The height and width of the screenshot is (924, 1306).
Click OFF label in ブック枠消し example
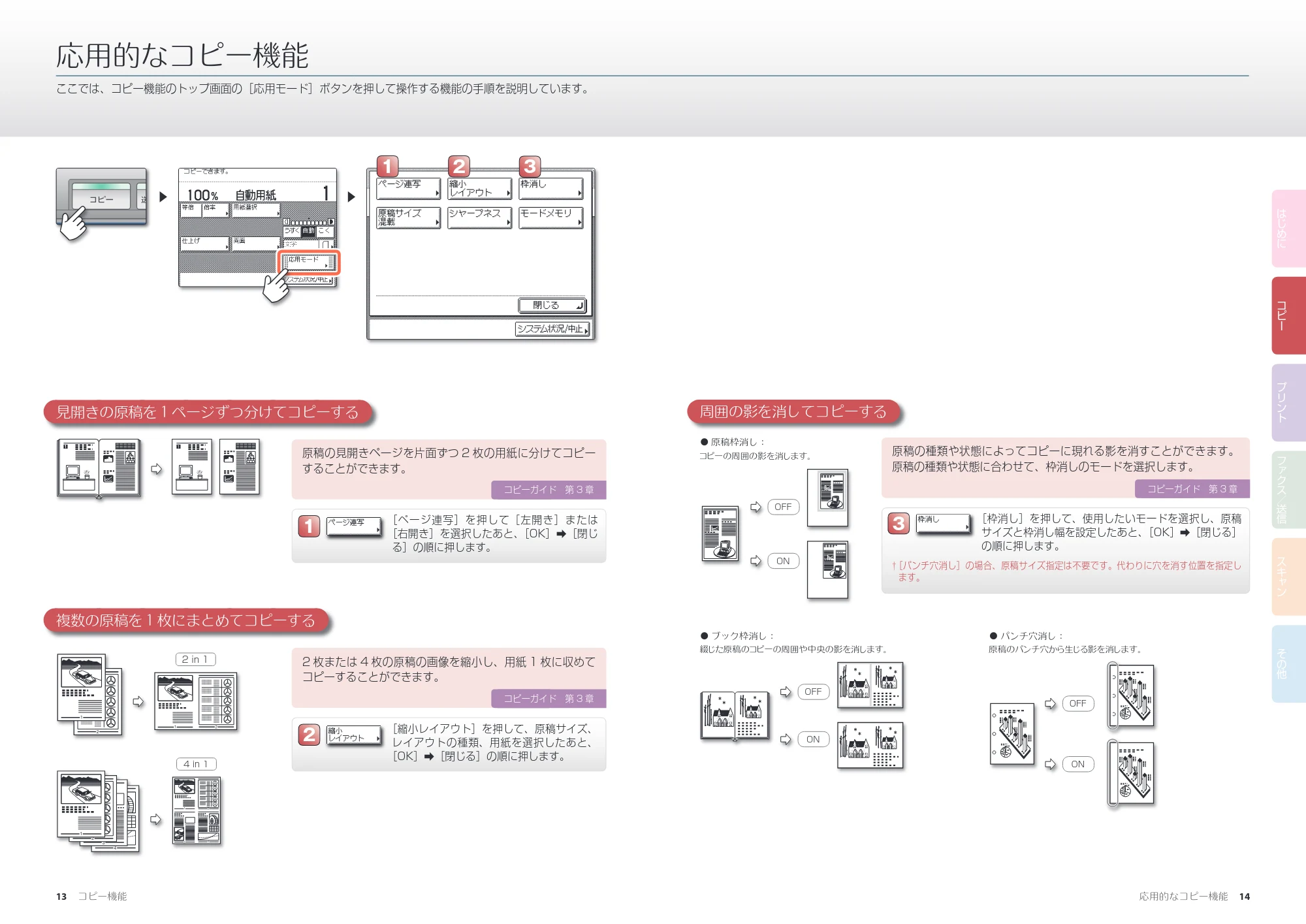(813, 692)
